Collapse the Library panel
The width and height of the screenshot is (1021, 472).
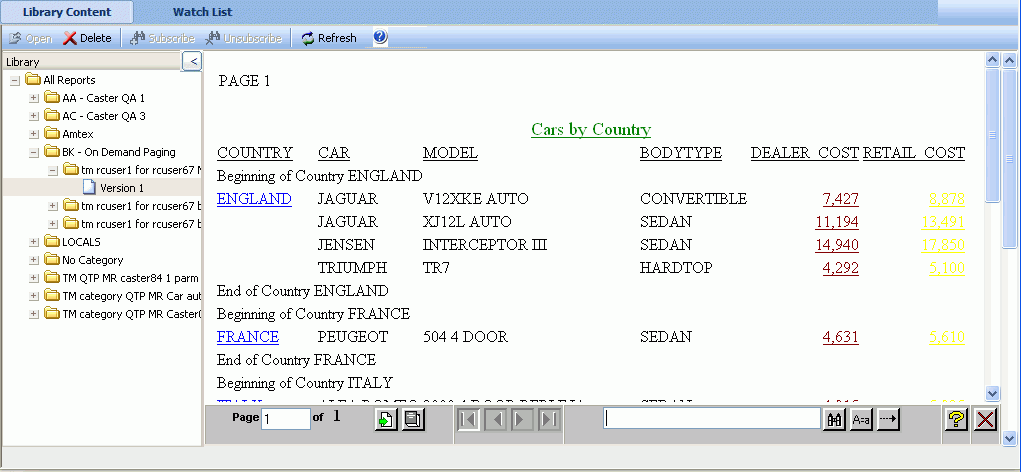(x=193, y=62)
